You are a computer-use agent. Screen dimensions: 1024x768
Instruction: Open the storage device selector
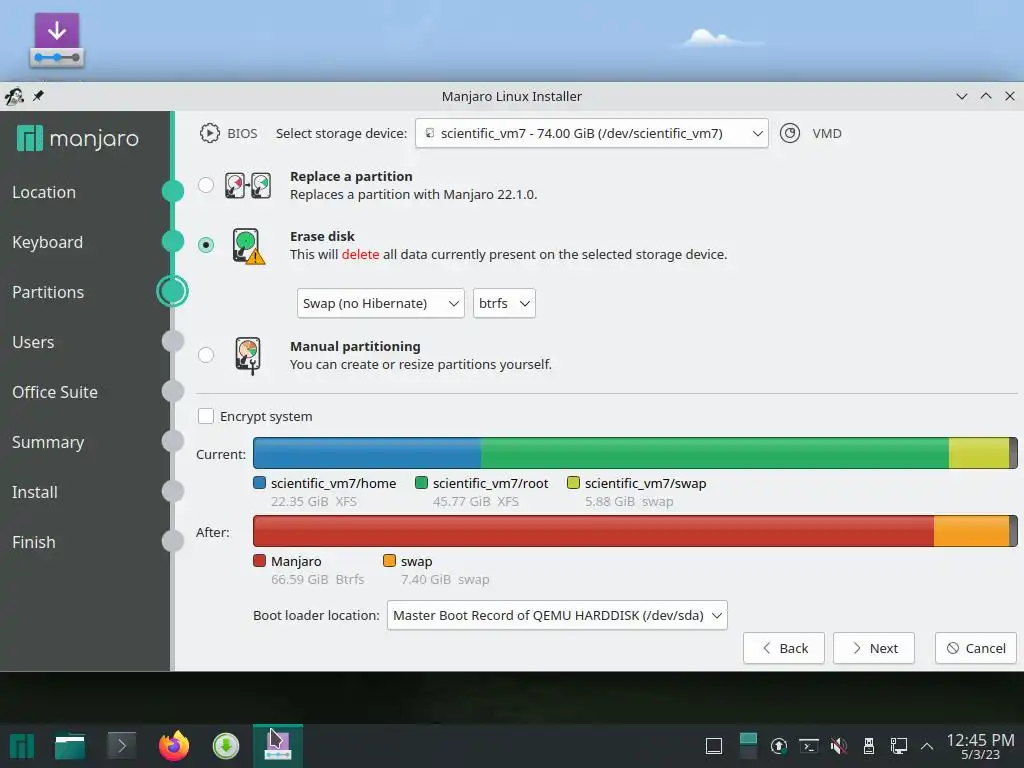[591, 133]
